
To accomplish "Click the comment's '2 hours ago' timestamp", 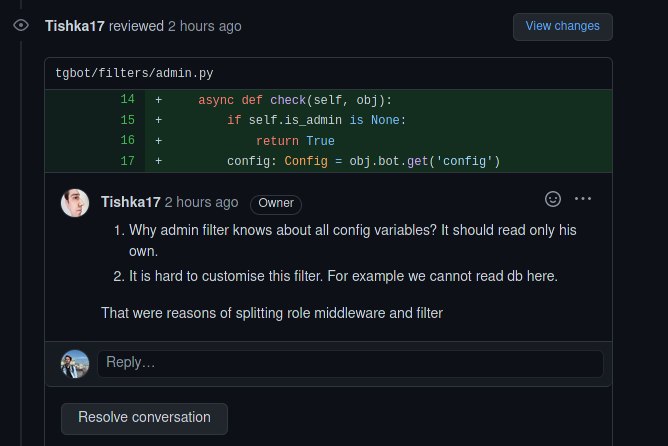I will coord(202,202).
